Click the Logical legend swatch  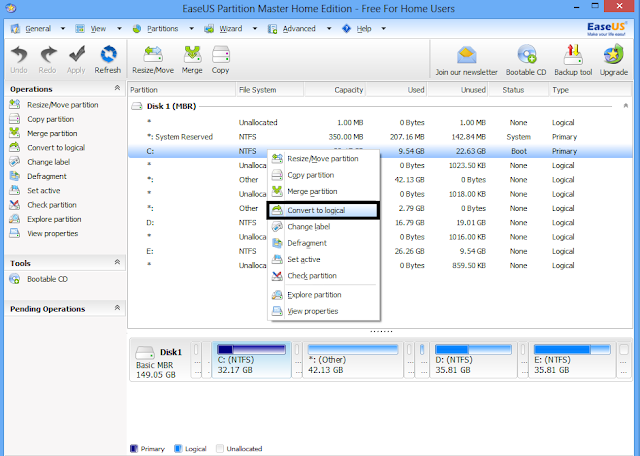coord(178,448)
